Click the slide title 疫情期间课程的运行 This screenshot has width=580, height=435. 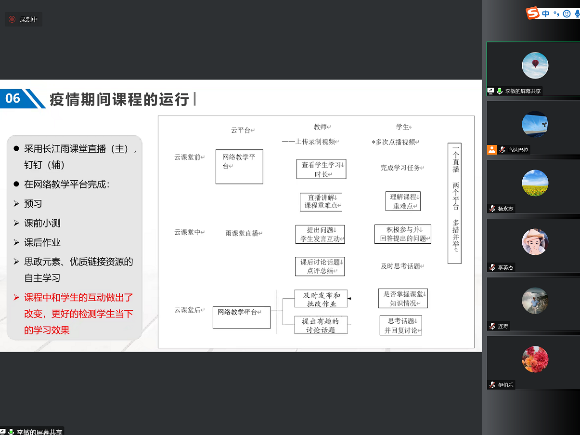pos(119,99)
